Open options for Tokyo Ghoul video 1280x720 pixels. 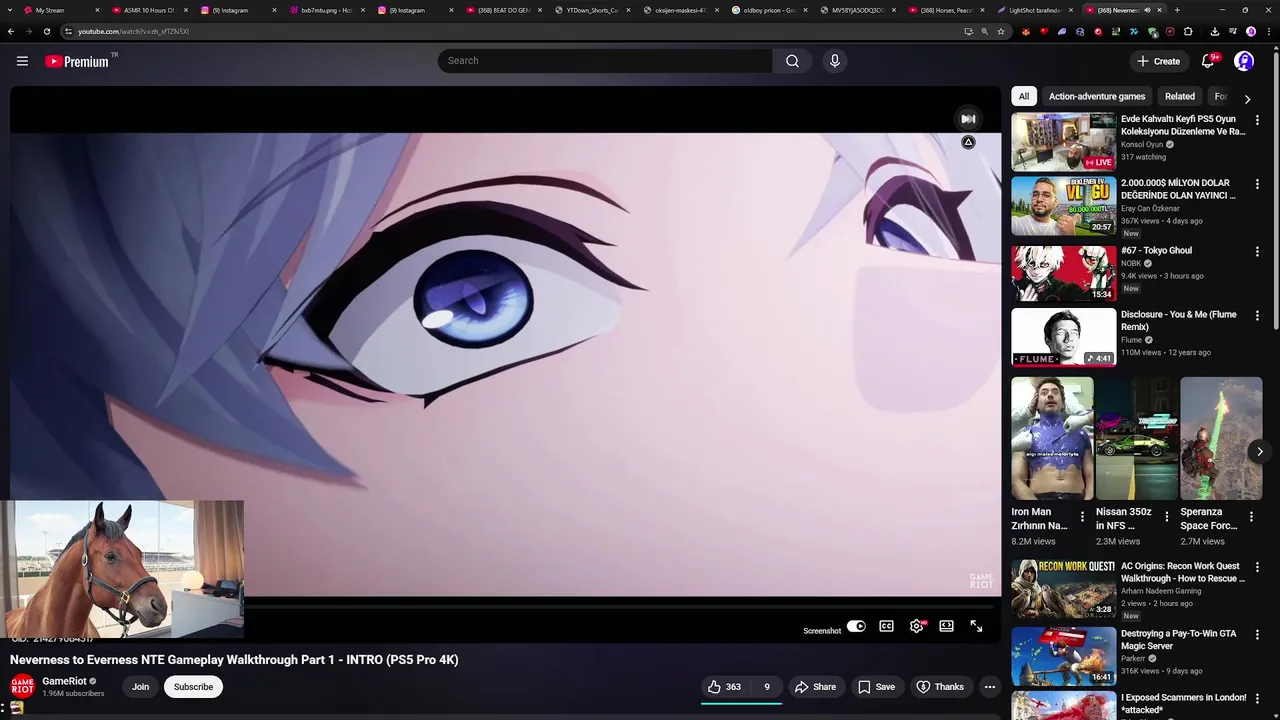click(x=1257, y=252)
